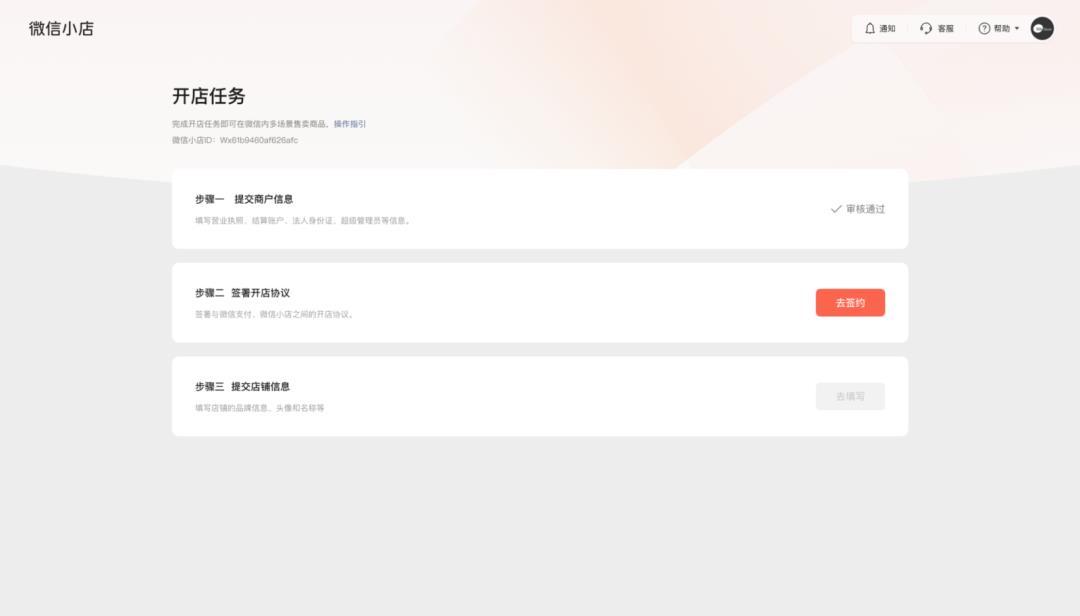Click the help question mark icon

pos(984,28)
